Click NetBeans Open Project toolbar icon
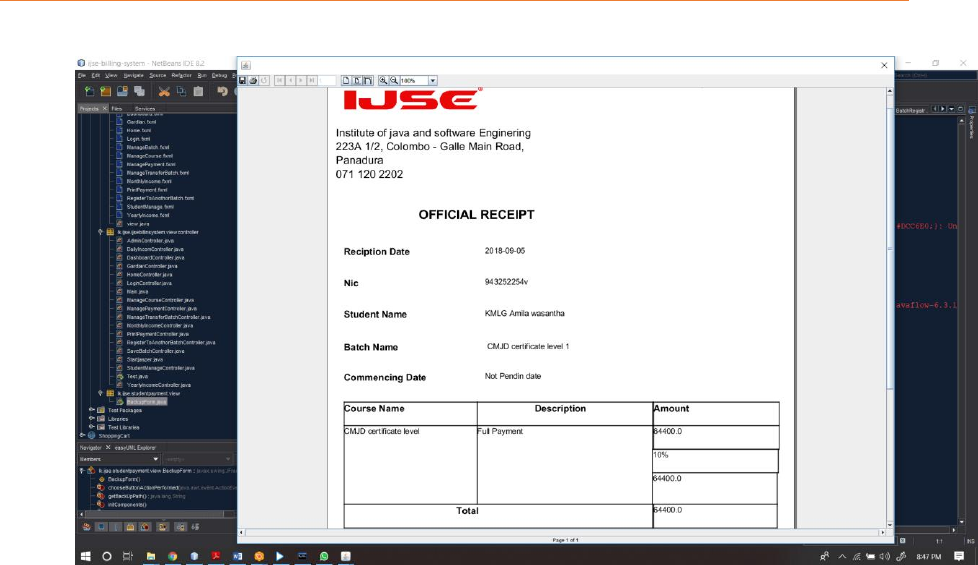Screen dimensions: 978x565 (x=122, y=92)
